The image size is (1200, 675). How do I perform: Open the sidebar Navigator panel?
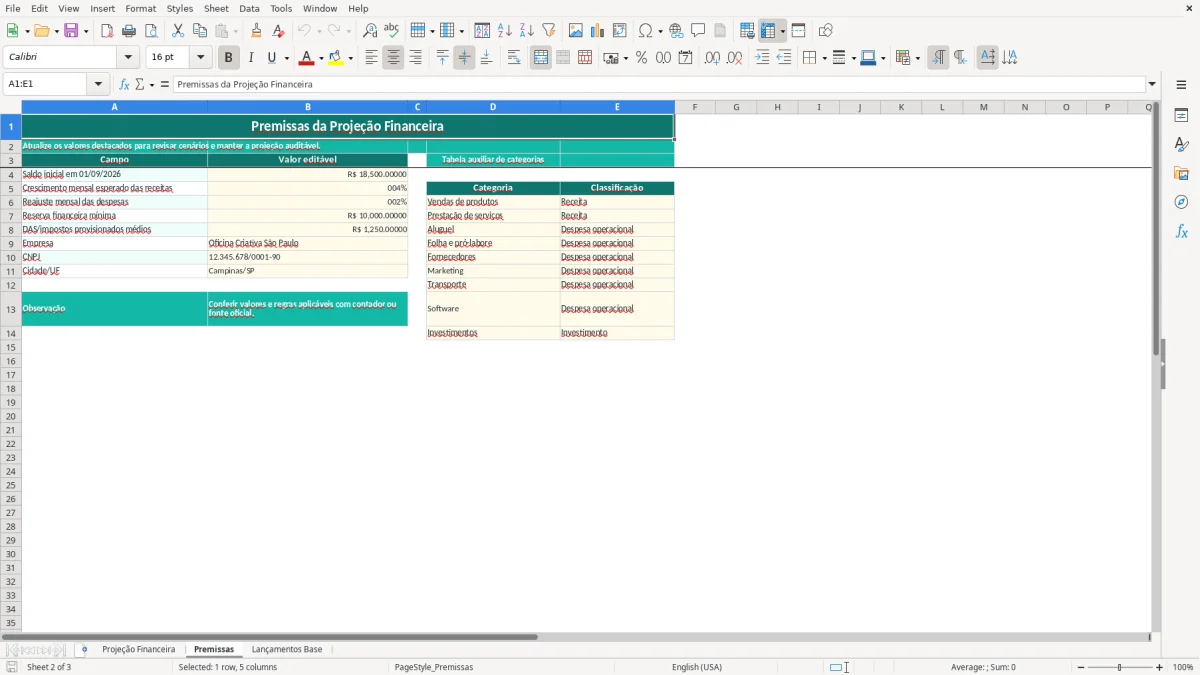click(1181, 202)
